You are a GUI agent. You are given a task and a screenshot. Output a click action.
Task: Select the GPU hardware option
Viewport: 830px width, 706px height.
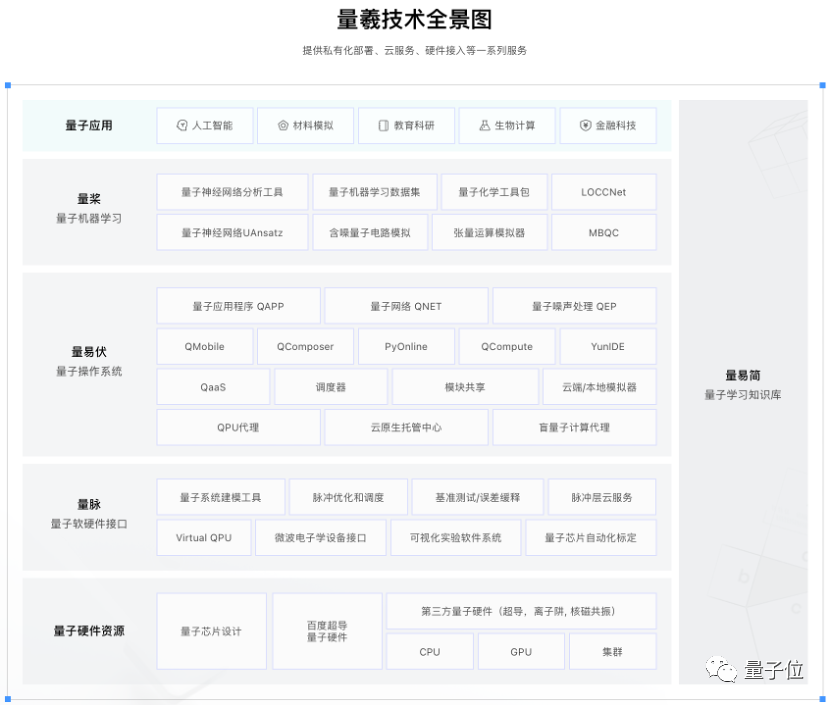point(520,651)
